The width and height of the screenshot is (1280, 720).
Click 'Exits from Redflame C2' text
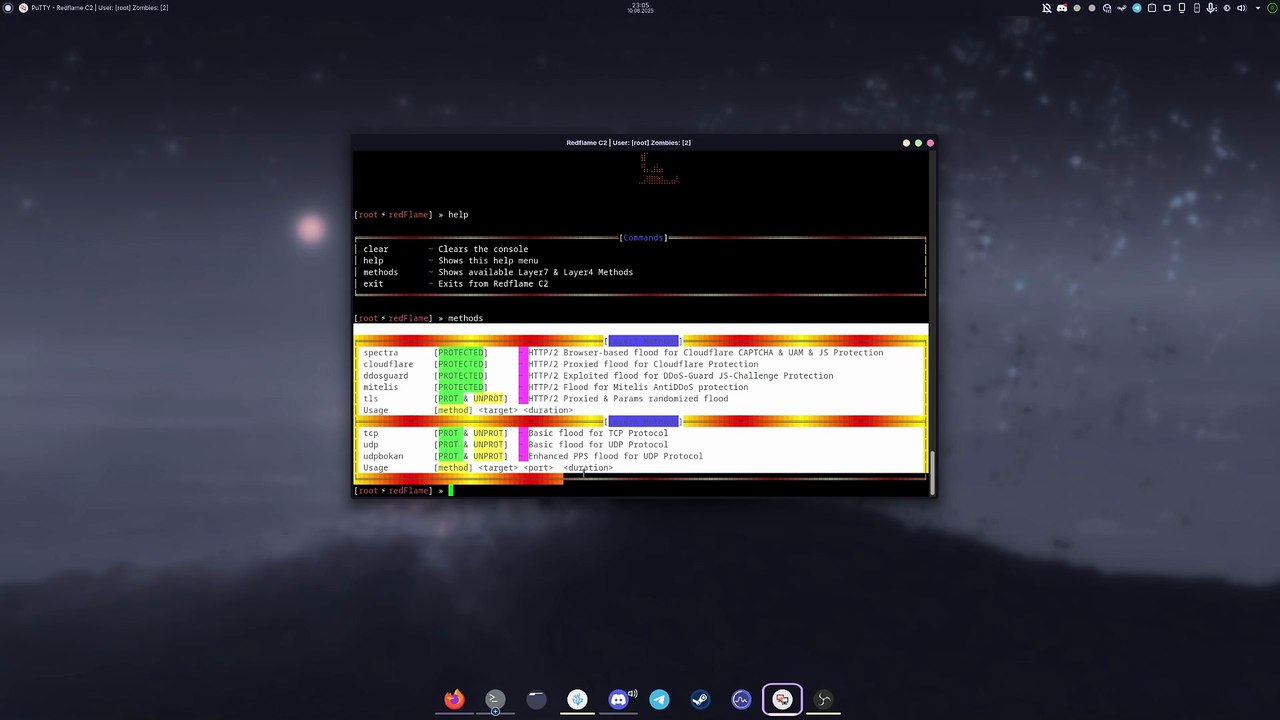click(493, 284)
